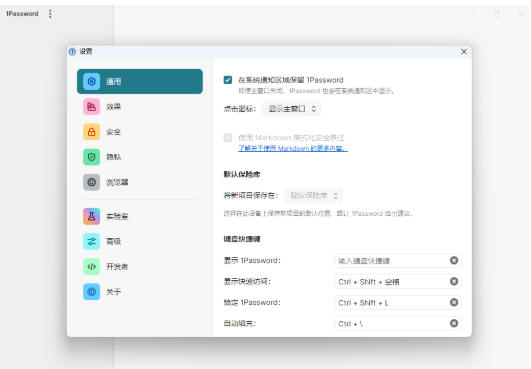Image resolution: width=531 pixels, height=369 pixels.
Task: Clear the 显示快速访问 shortcut Ctrl+Shift+空格
Action: [454, 281]
